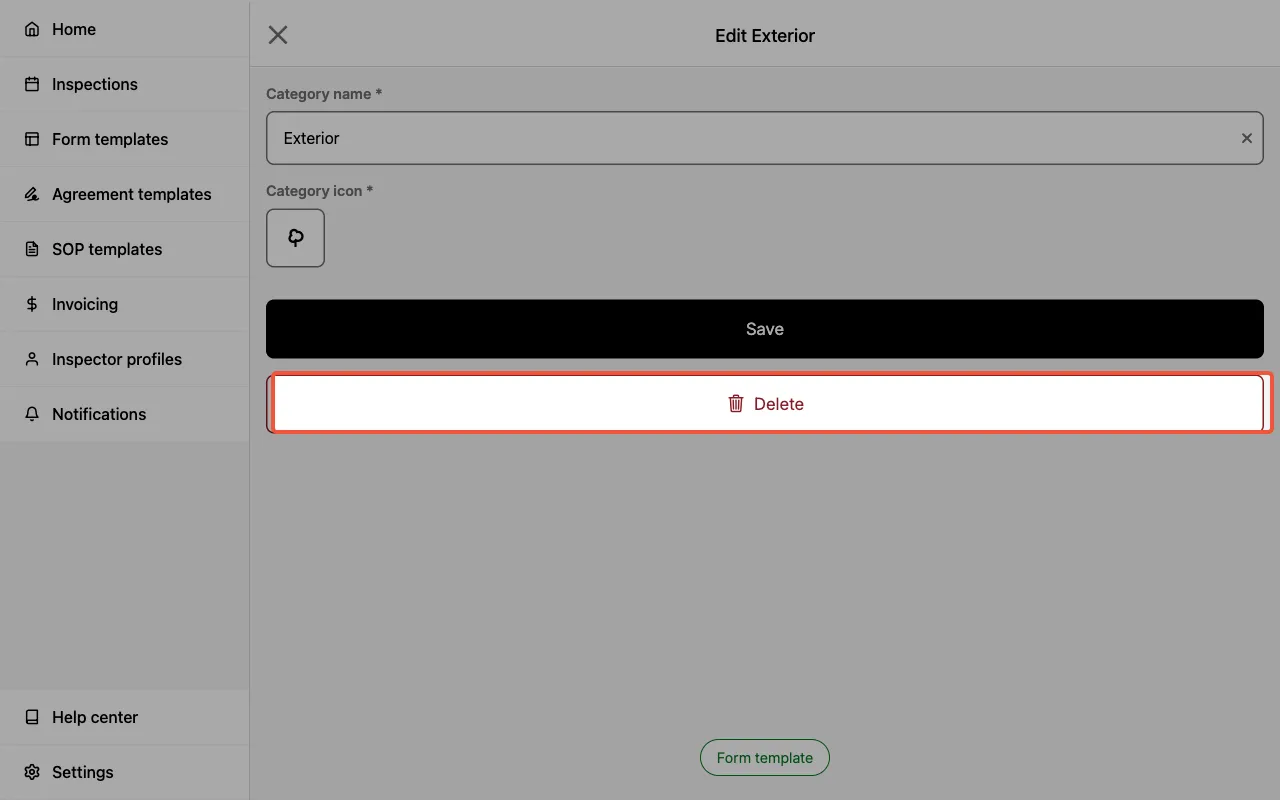Navigate to Agreement templates in sidebar

pyautogui.click(x=131, y=194)
